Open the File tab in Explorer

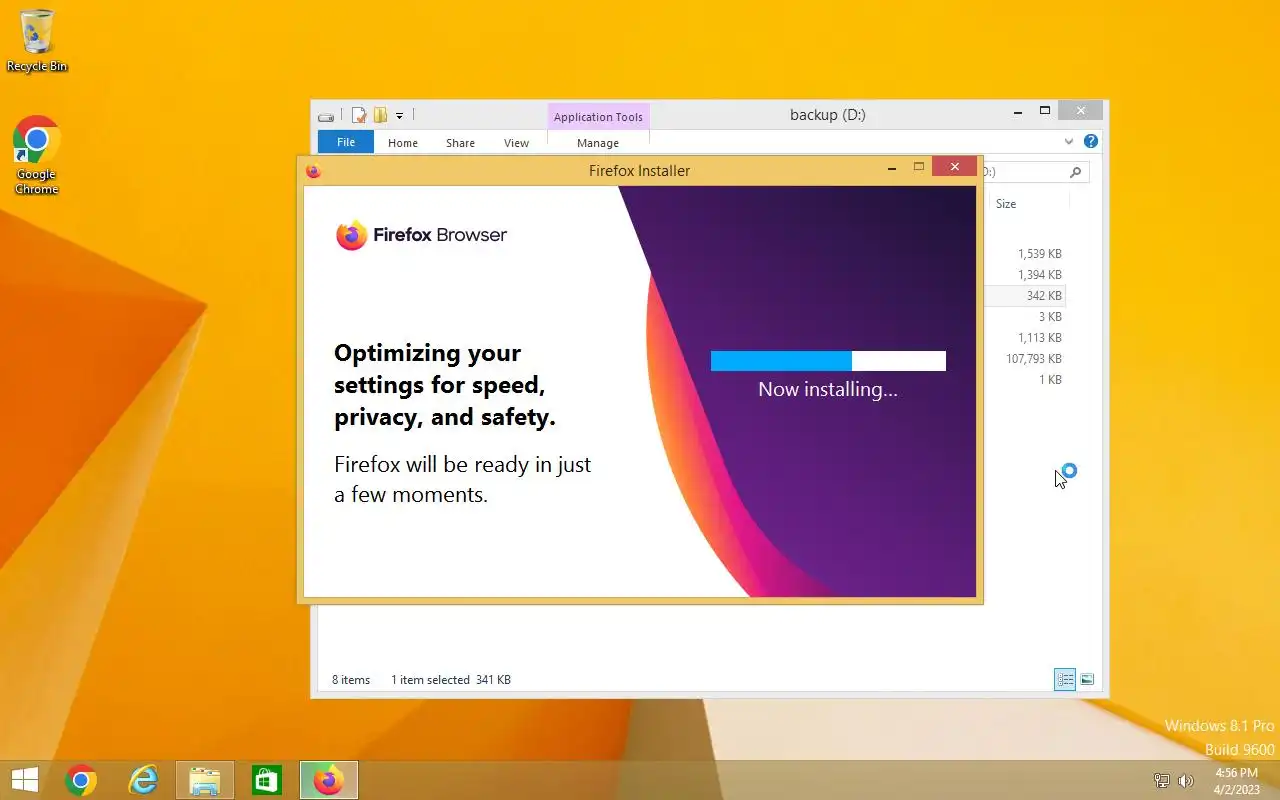coord(346,142)
